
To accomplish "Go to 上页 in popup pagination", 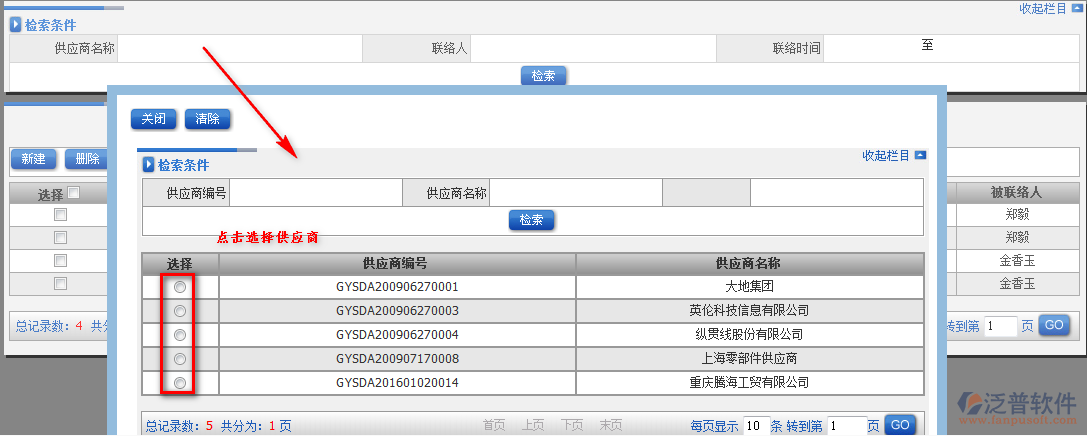I will (533, 426).
